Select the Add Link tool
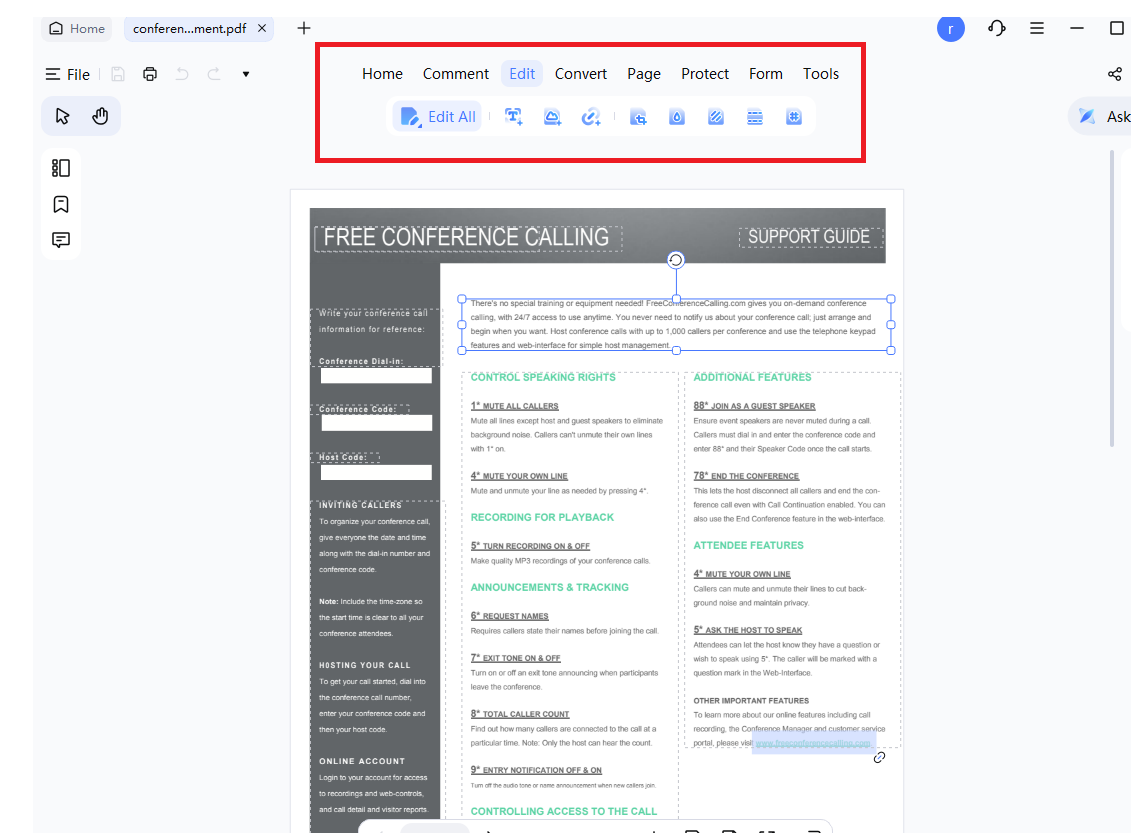Screen dimensions: 1131x833 tap(591, 117)
